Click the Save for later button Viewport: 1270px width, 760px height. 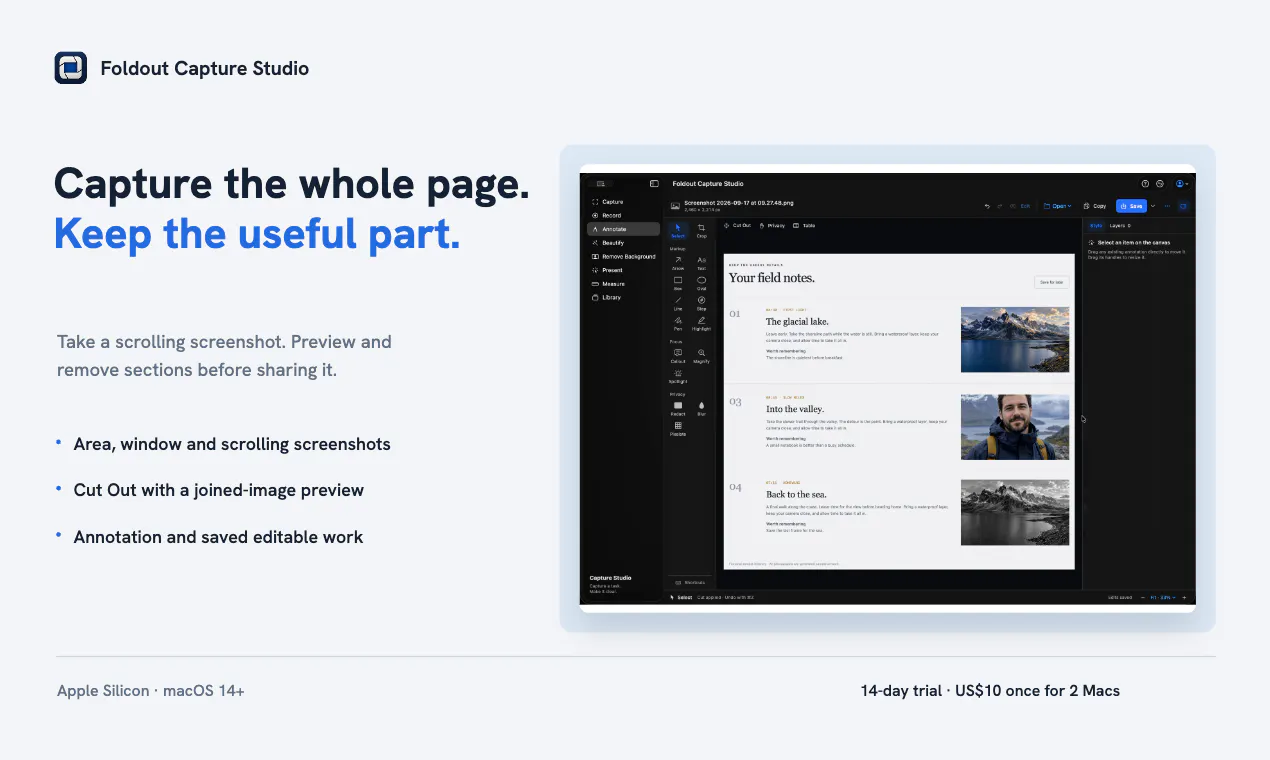[1051, 282]
